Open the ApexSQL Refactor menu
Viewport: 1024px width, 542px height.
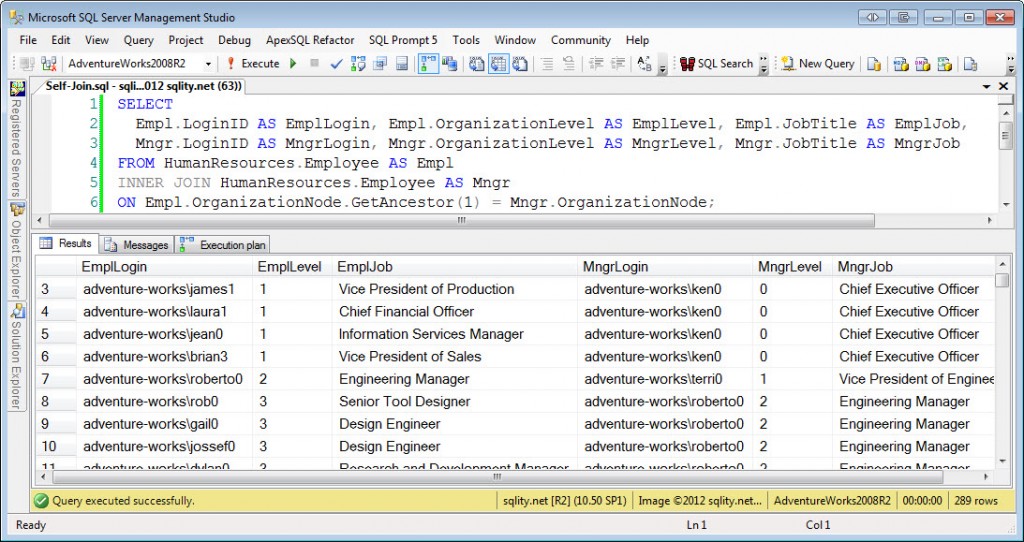click(x=310, y=40)
